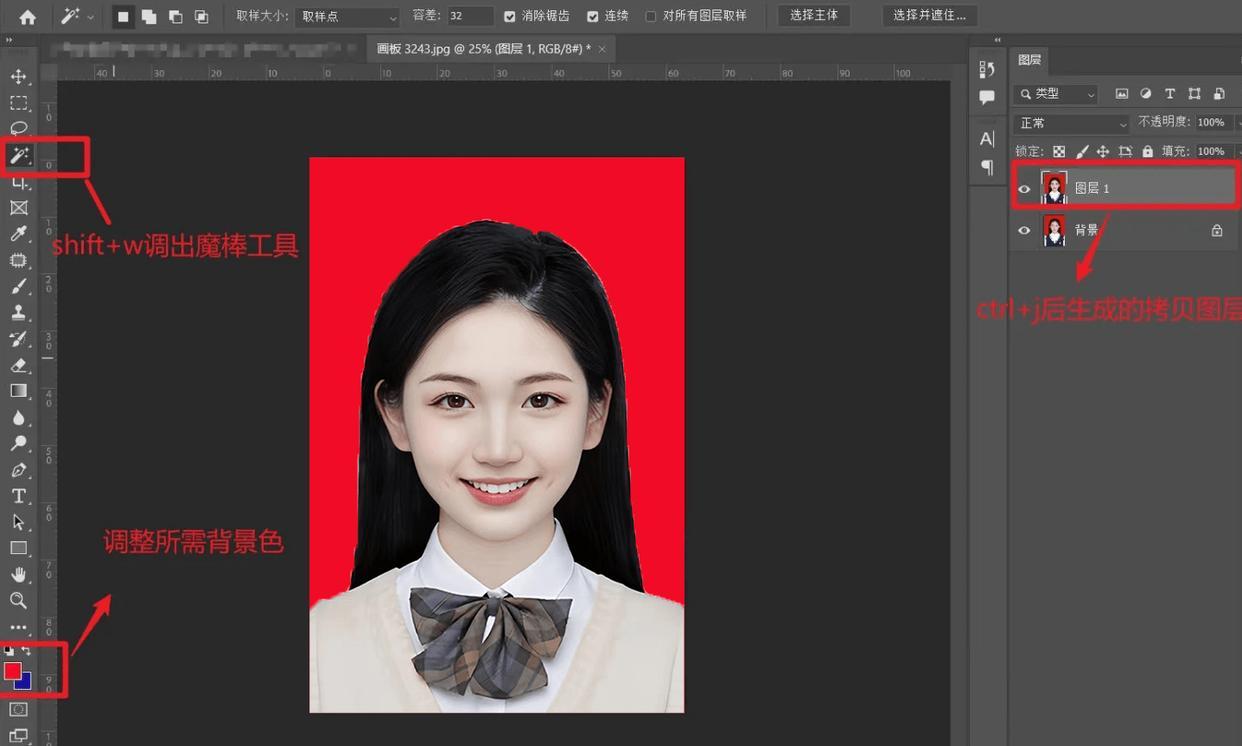Viewport: 1242px width, 746px height.
Task: Select the Crop tool
Action: tap(18, 182)
